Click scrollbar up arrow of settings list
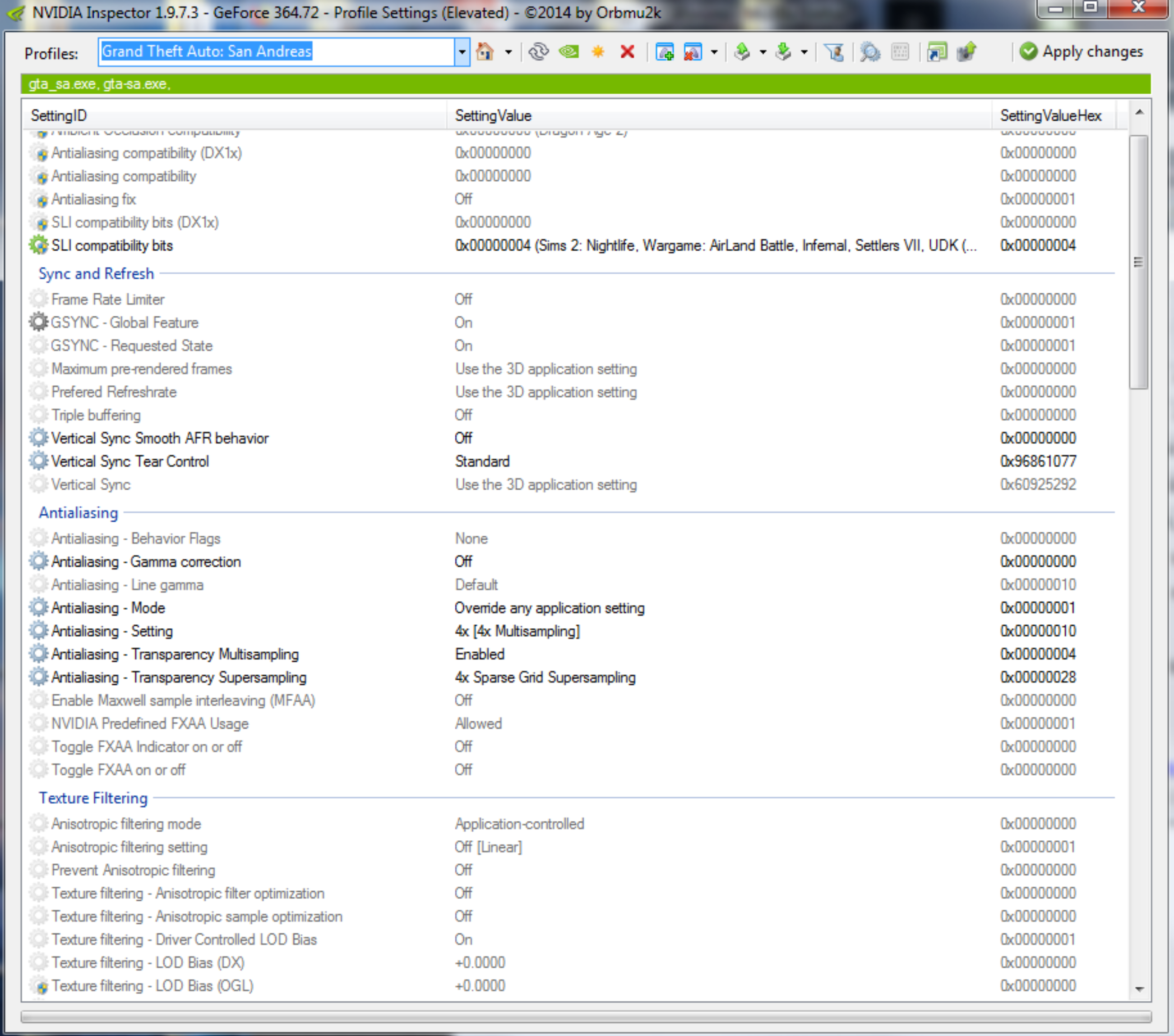The height and width of the screenshot is (1036, 1174). (x=1140, y=113)
